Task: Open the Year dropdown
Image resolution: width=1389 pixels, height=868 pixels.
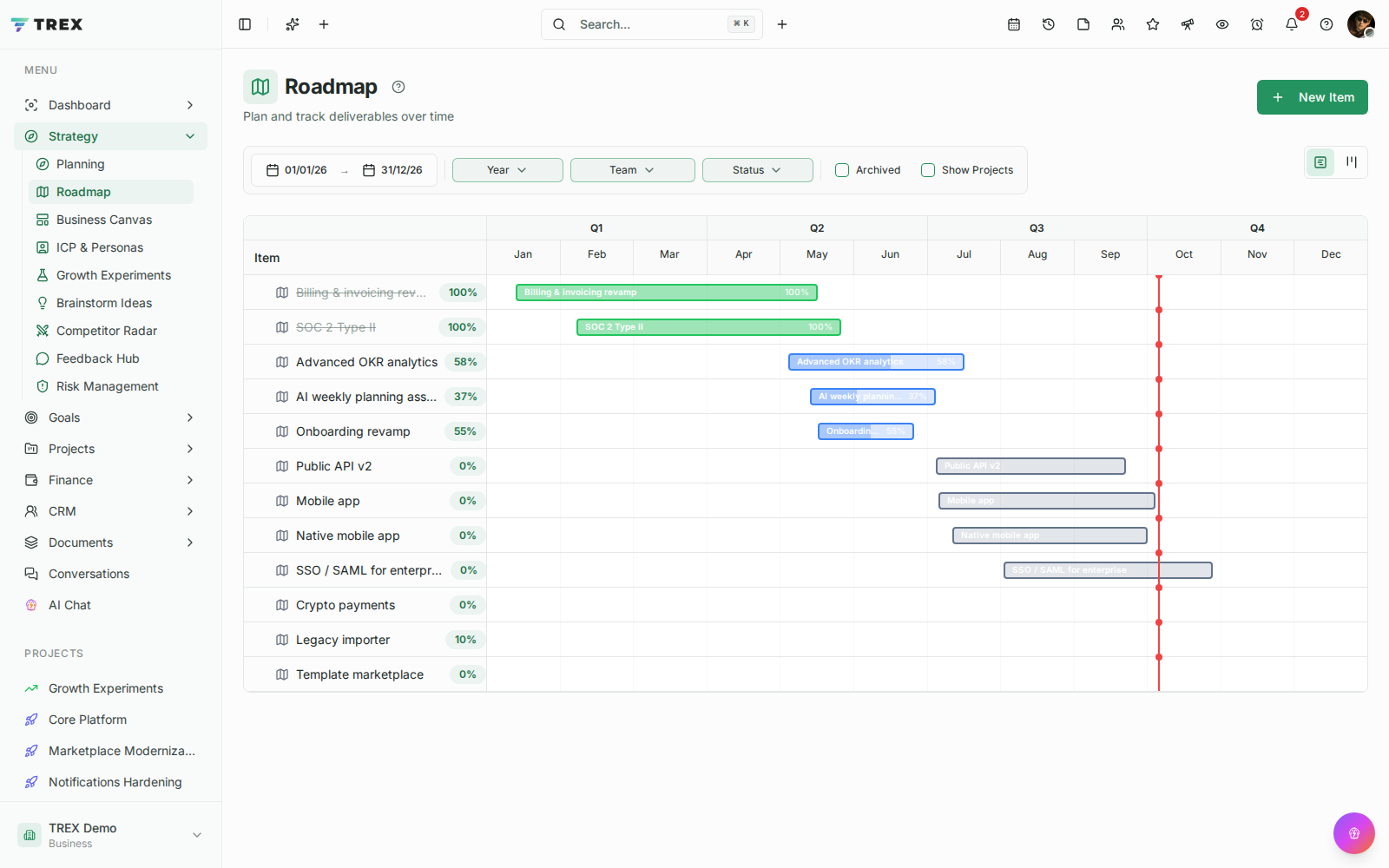Action: coord(508,170)
